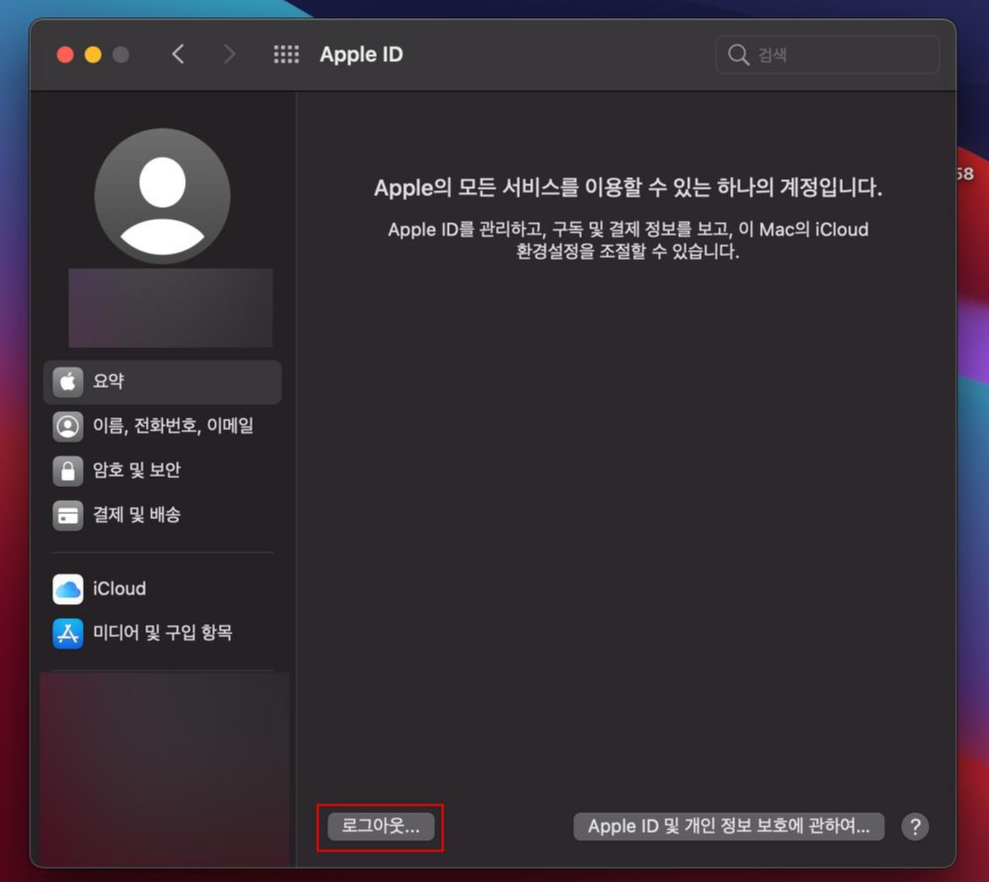Click the card icon for 결제 및 배송
Image resolution: width=989 pixels, height=882 pixels.
click(x=68, y=515)
